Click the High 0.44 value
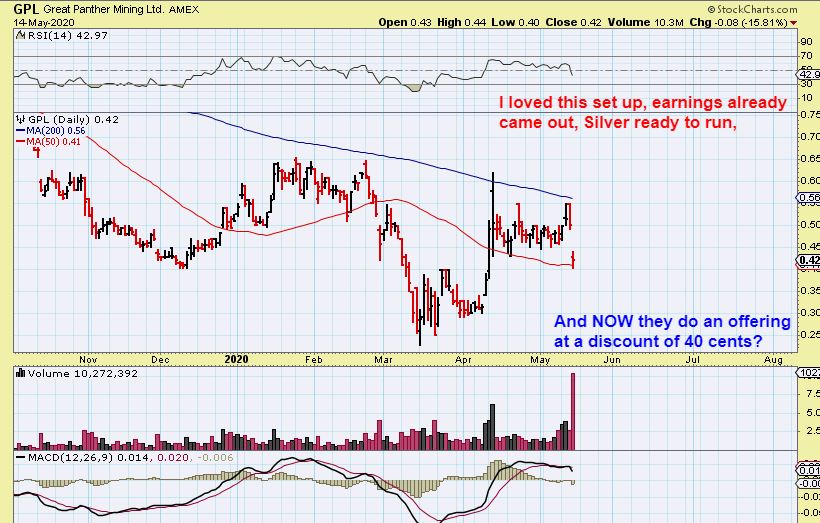The image size is (820, 523). pos(462,22)
